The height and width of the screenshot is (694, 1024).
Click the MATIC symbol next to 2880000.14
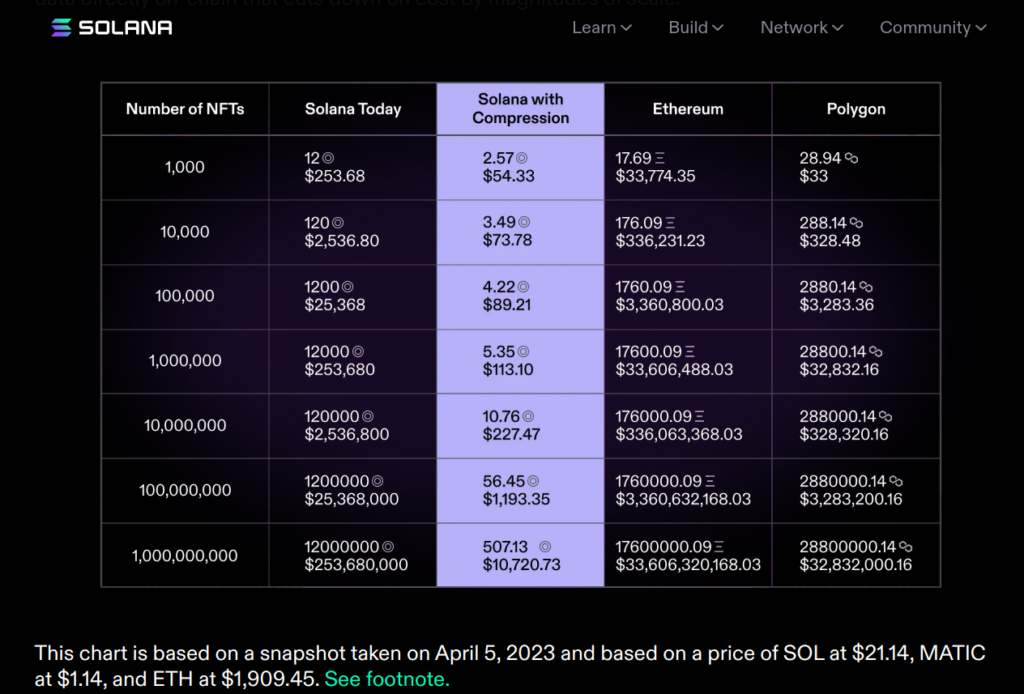tap(896, 481)
